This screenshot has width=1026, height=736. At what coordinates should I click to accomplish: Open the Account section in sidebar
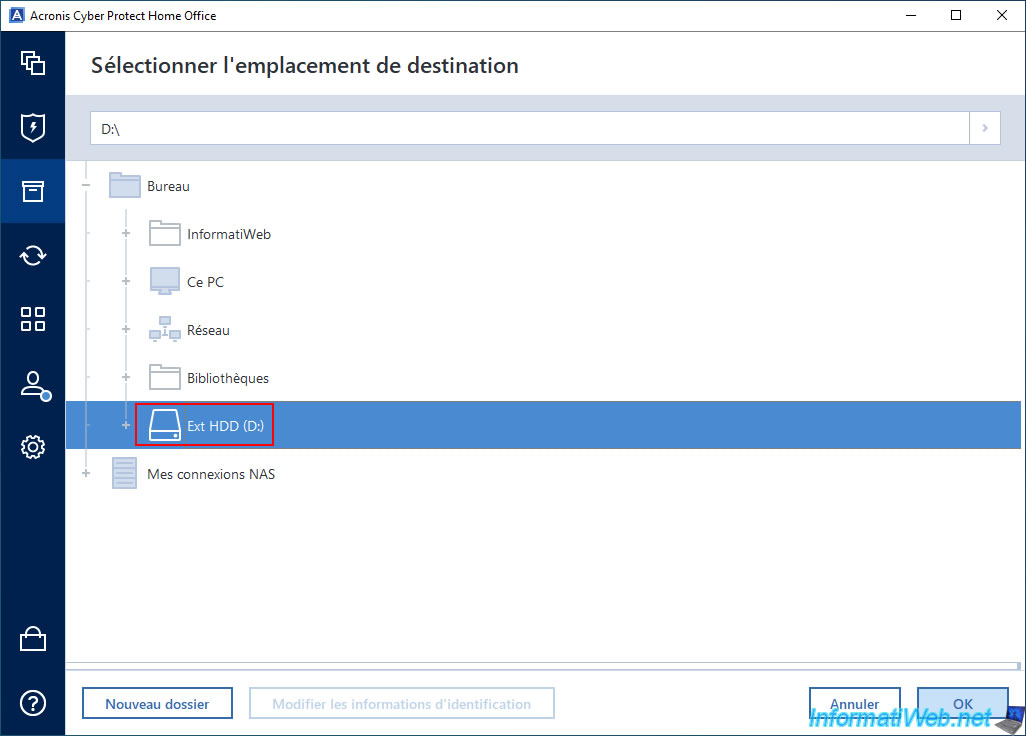[x=33, y=385]
